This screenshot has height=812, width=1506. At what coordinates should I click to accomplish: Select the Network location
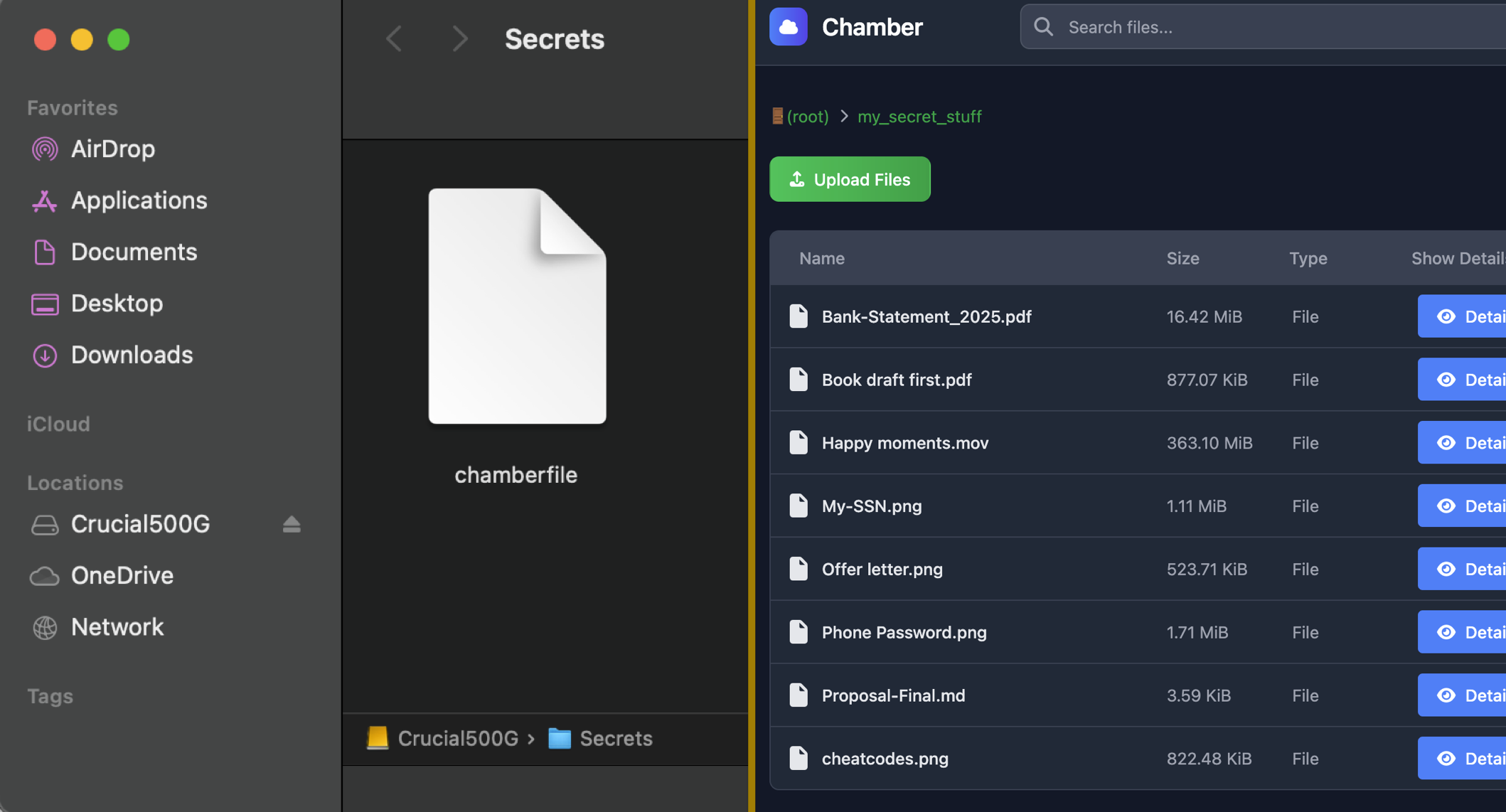coord(117,627)
